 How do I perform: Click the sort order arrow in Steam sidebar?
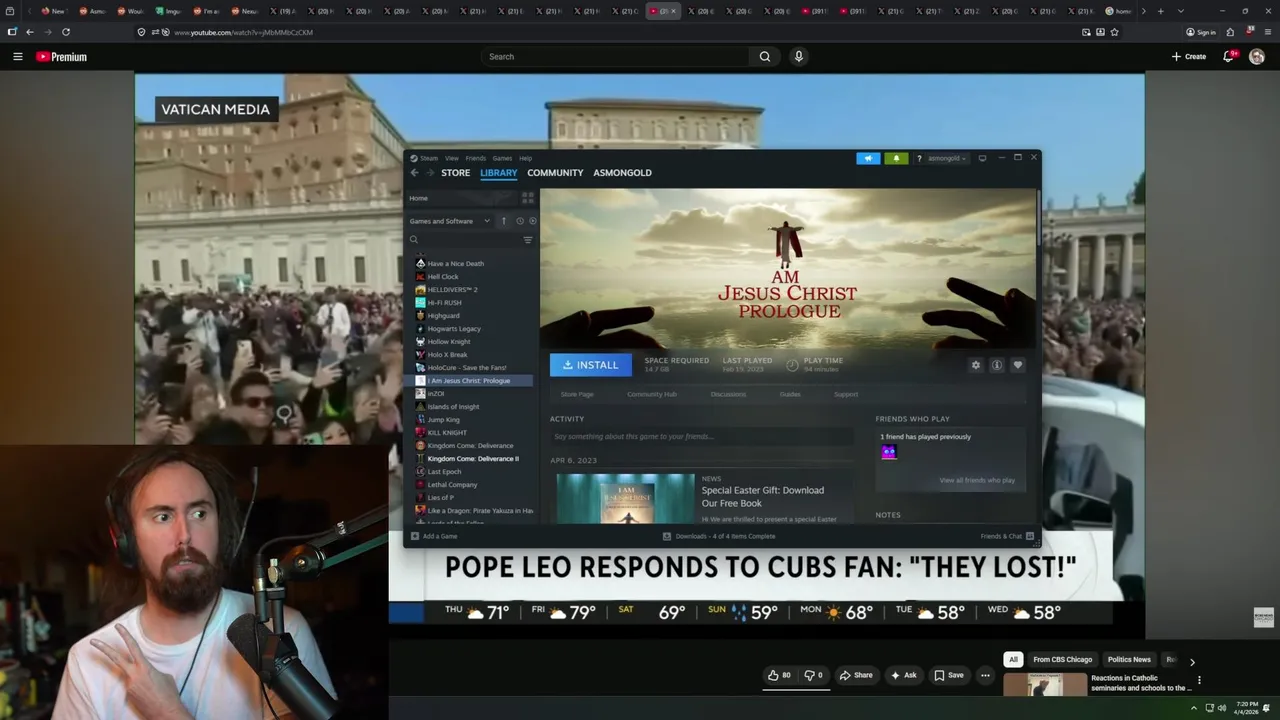point(504,221)
